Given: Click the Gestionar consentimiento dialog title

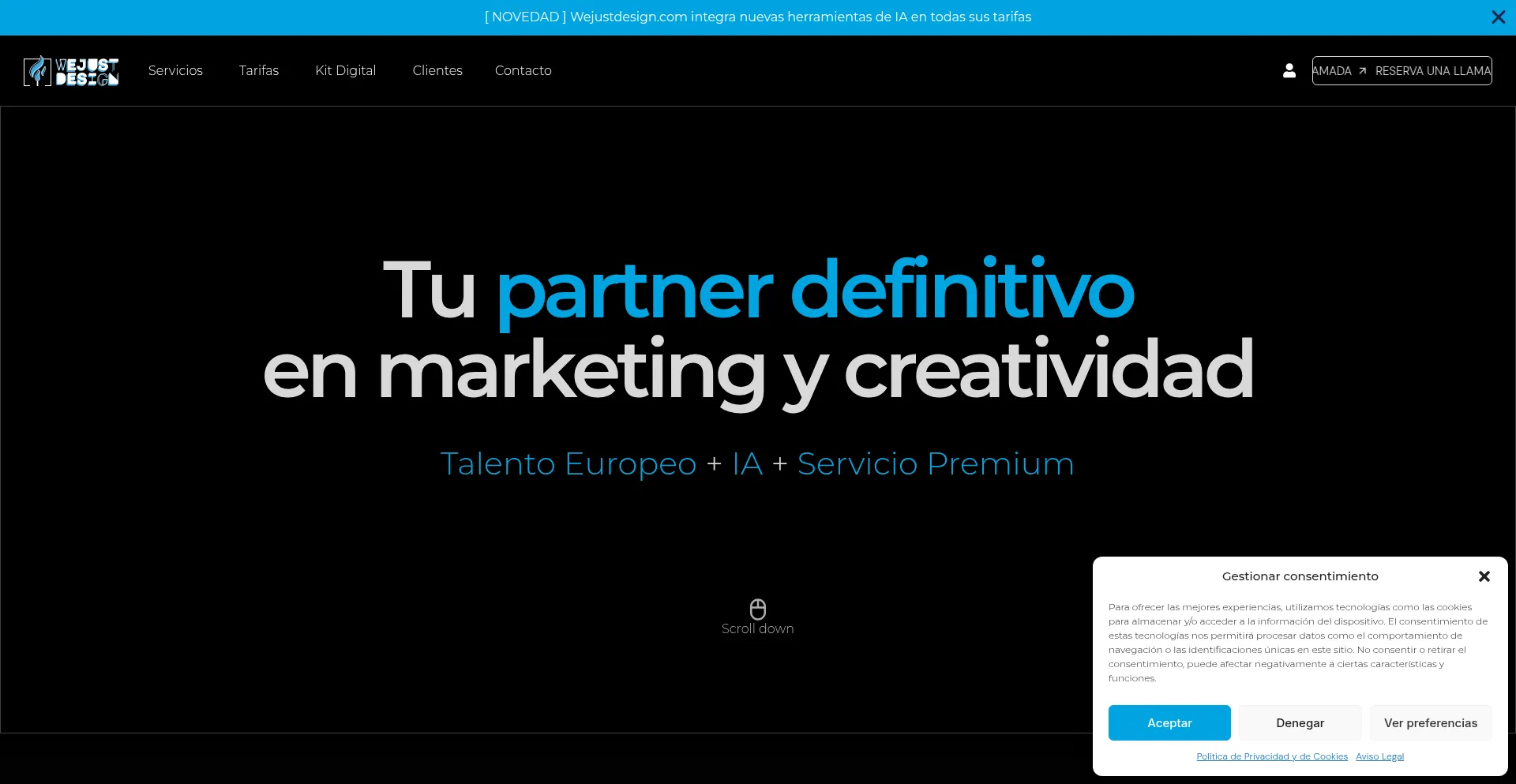Looking at the screenshot, I should click(x=1300, y=576).
